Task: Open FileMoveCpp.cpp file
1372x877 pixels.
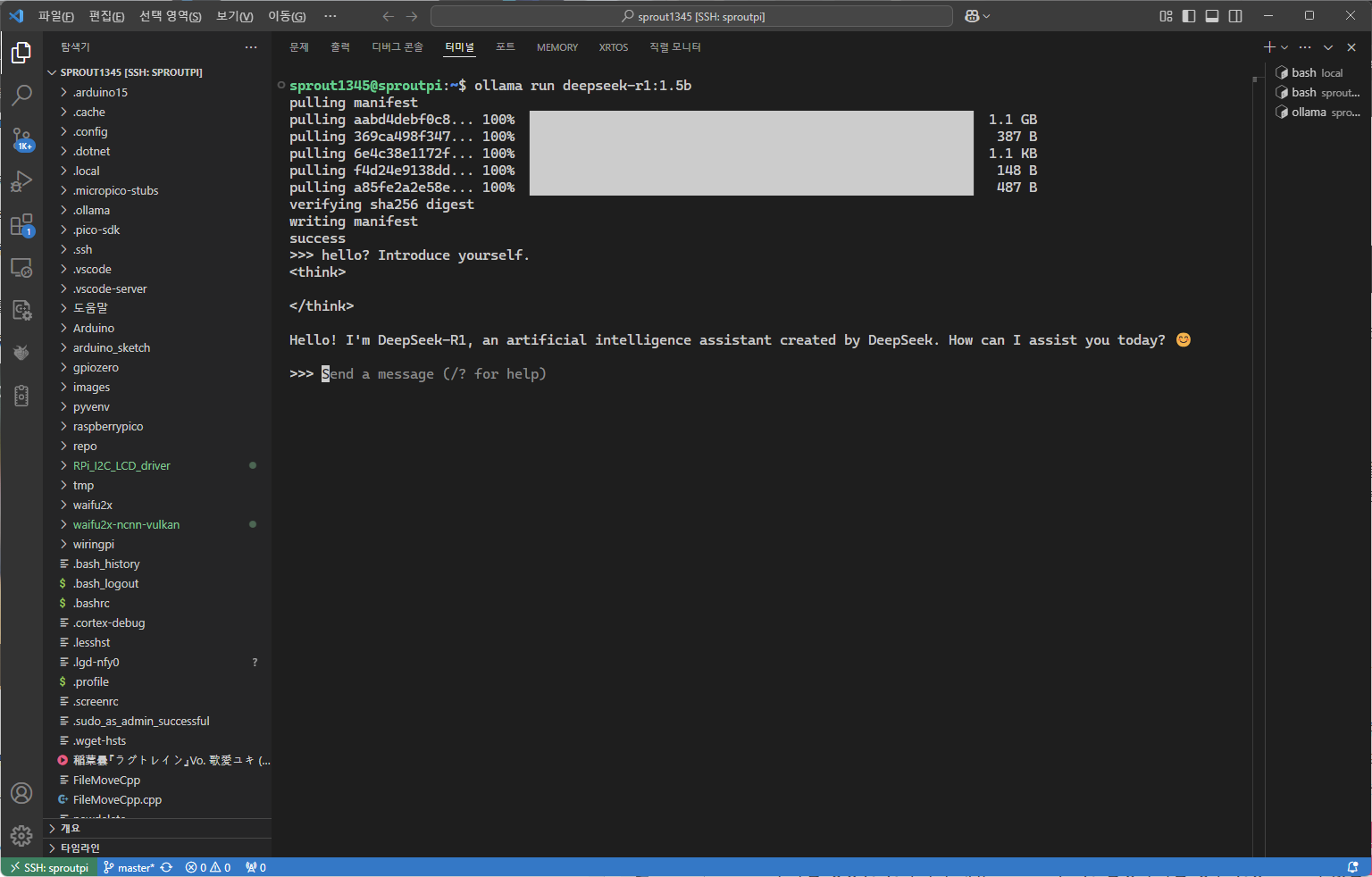Action: point(157,799)
